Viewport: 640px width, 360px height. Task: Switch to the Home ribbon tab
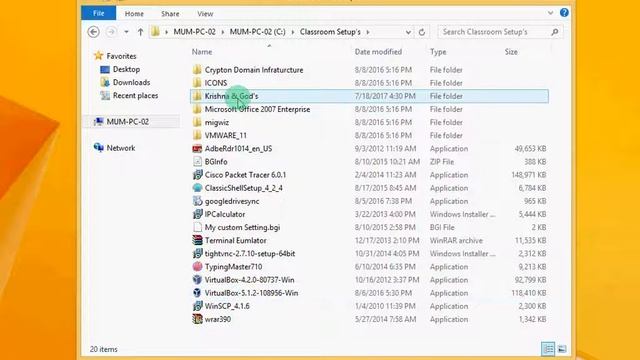[x=134, y=13]
